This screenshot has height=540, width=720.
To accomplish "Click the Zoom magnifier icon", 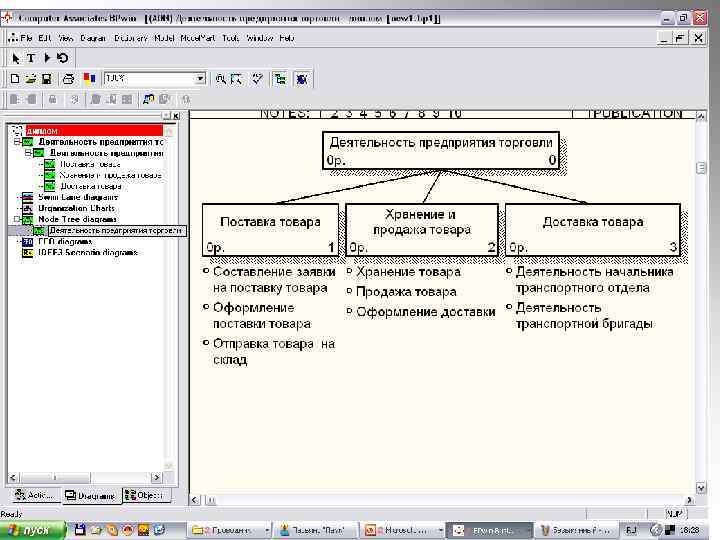I will (220, 78).
